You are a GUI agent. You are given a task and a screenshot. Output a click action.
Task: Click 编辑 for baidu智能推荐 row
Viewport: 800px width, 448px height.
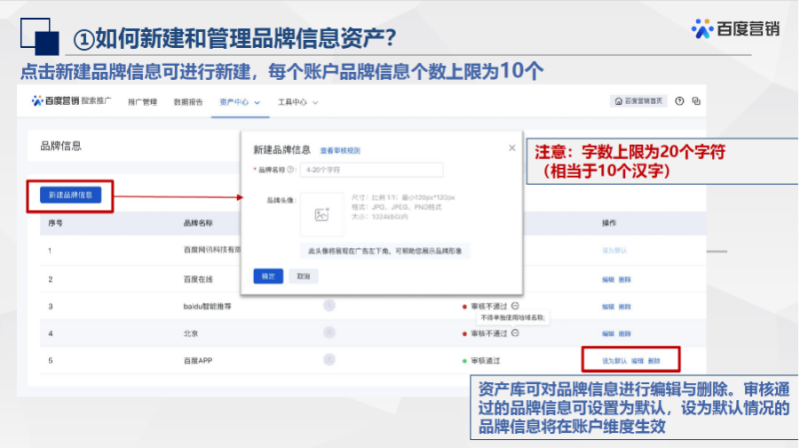[x=608, y=307]
